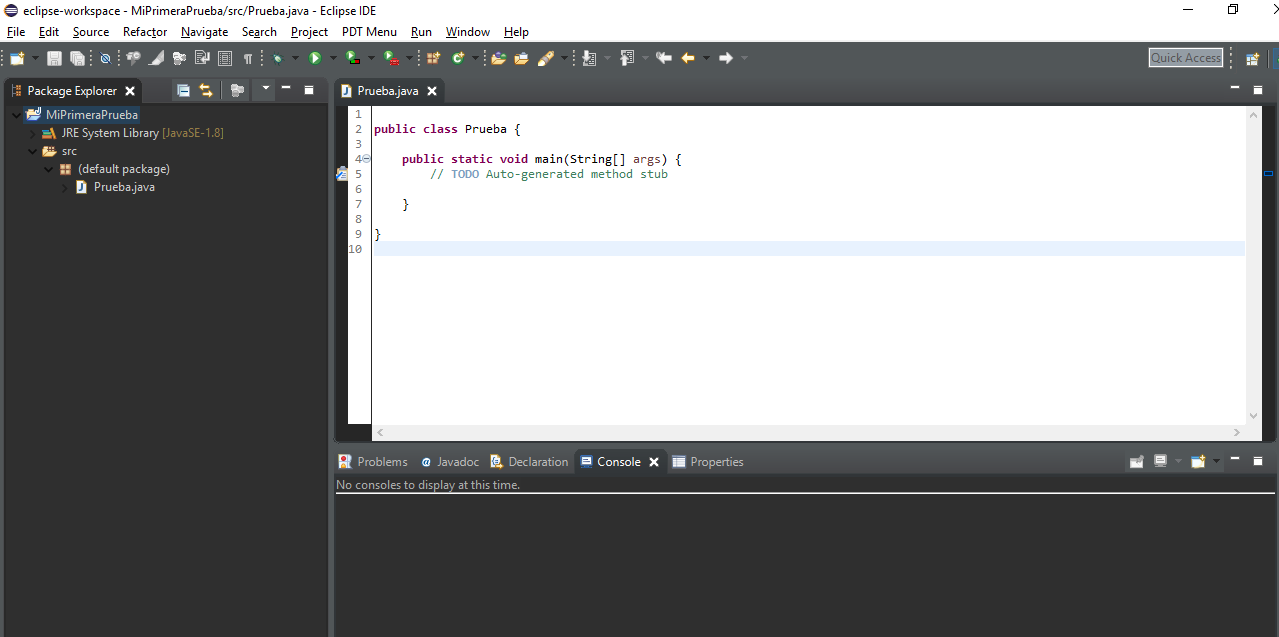This screenshot has height=637, width=1279.
Task: Click the New Java Class icon
Action: 457,59
